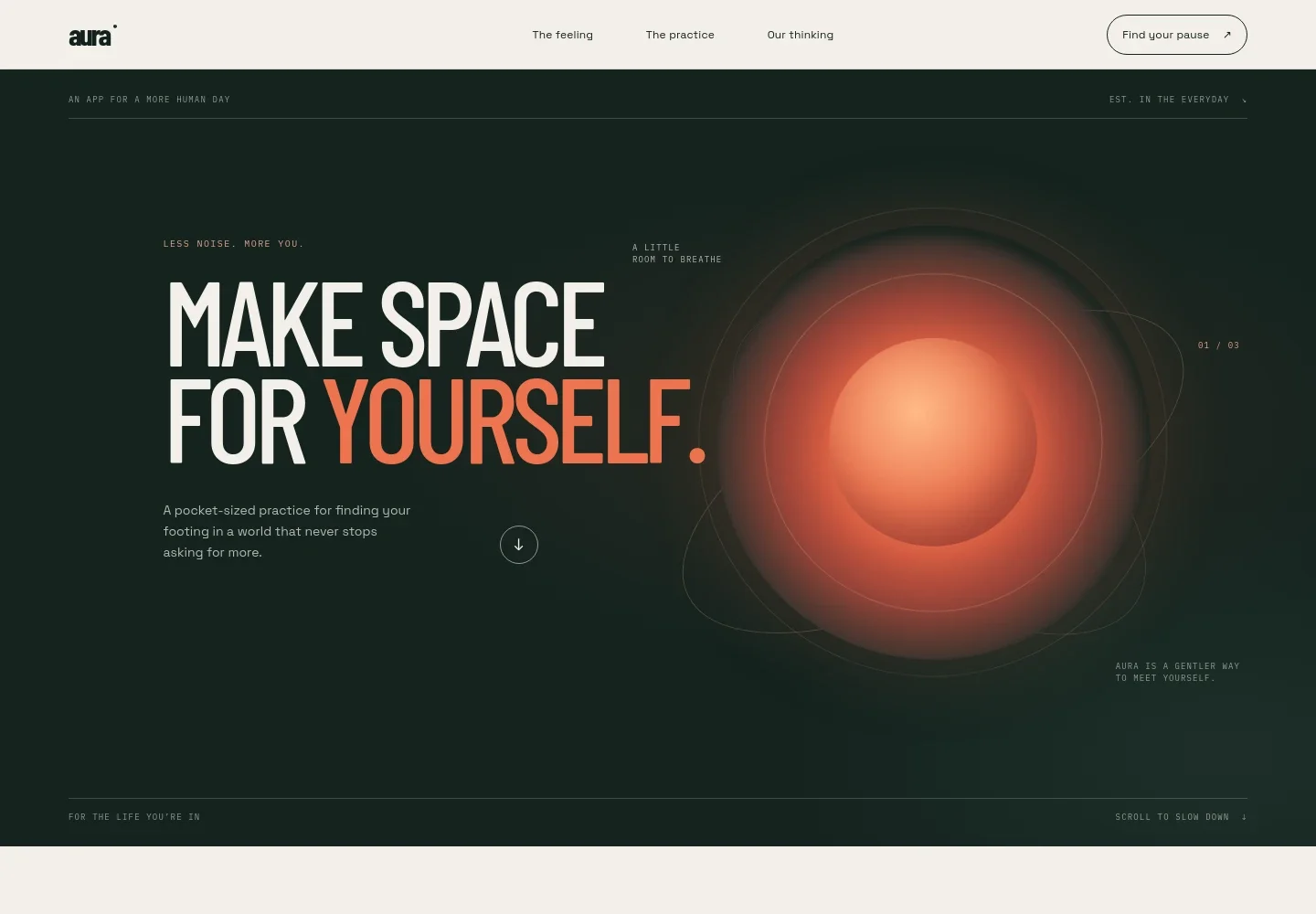
Task: Open The feeling nav link
Action: (x=563, y=35)
